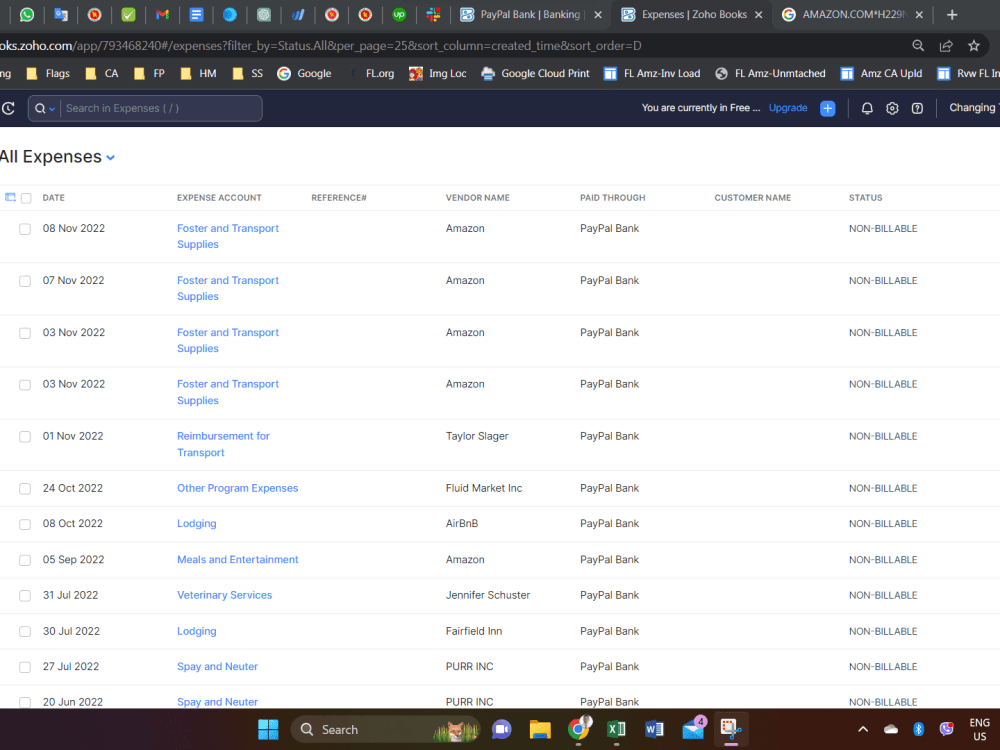Tick the 24 Oct 2022 Fluid Market checkbox

pyautogui.click(x=25, y=489)
